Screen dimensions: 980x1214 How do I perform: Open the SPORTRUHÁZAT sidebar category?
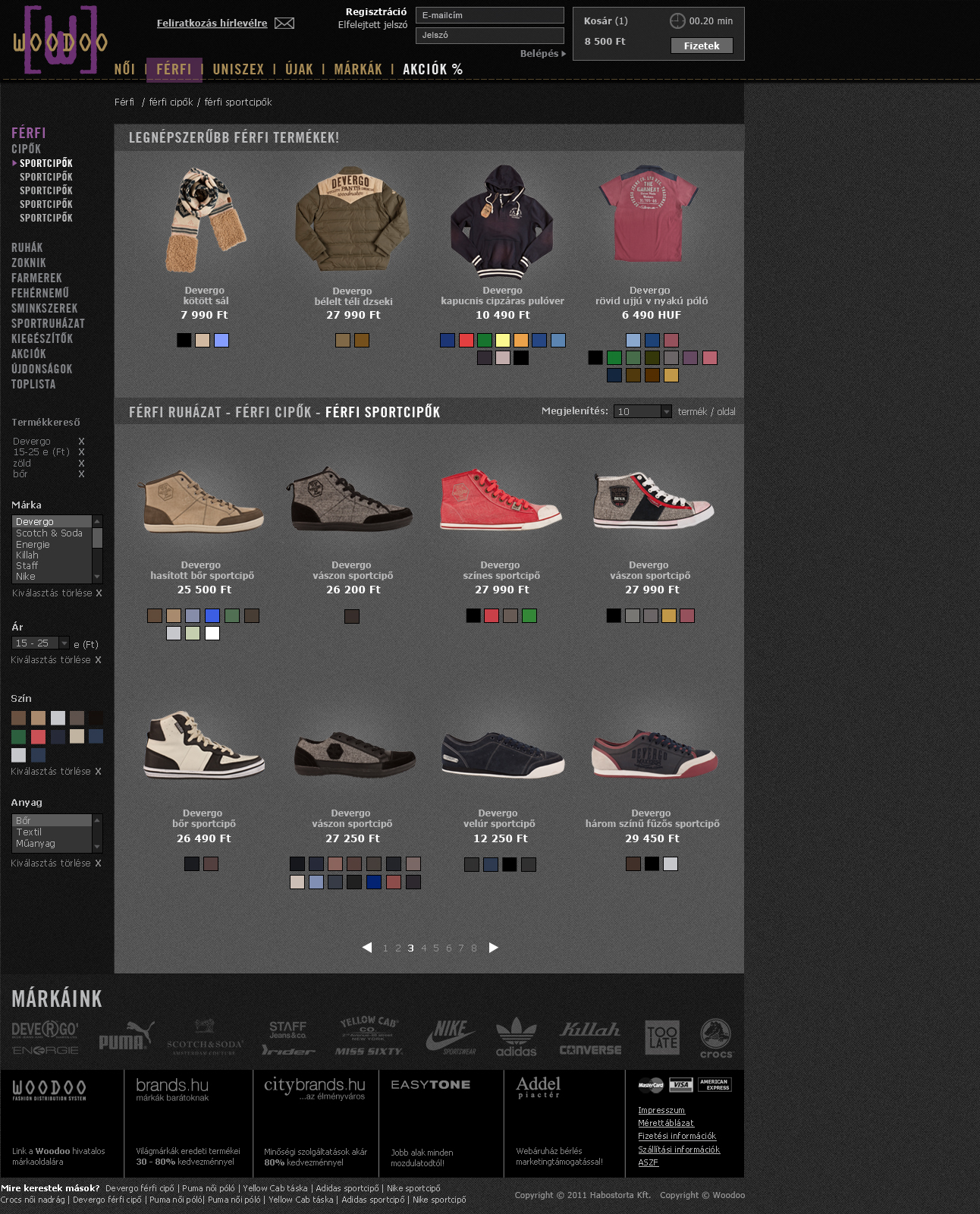coord(48,323)
